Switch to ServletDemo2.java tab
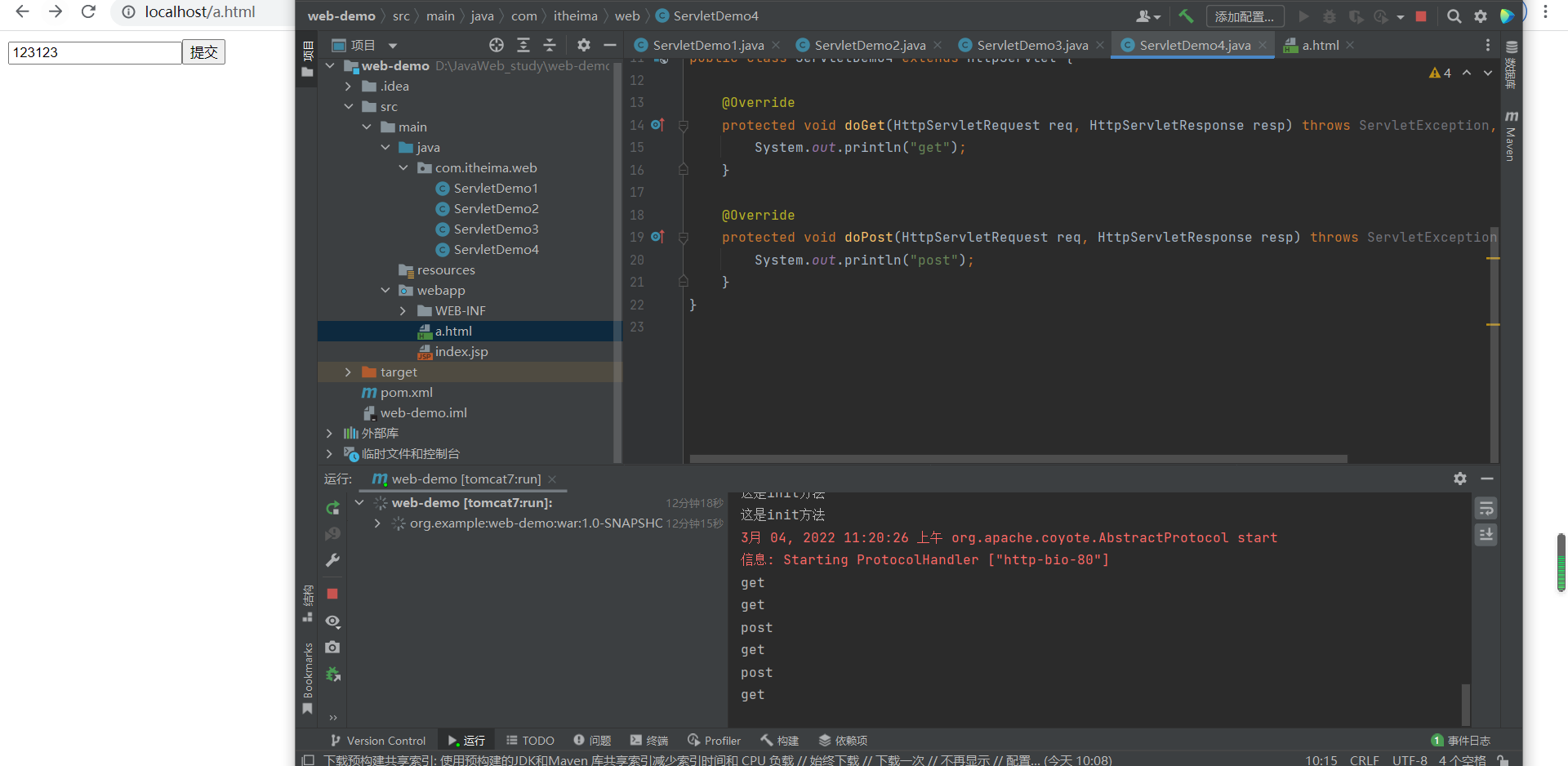The height and width of the screenshot is (766, 1568). [869, 45]
